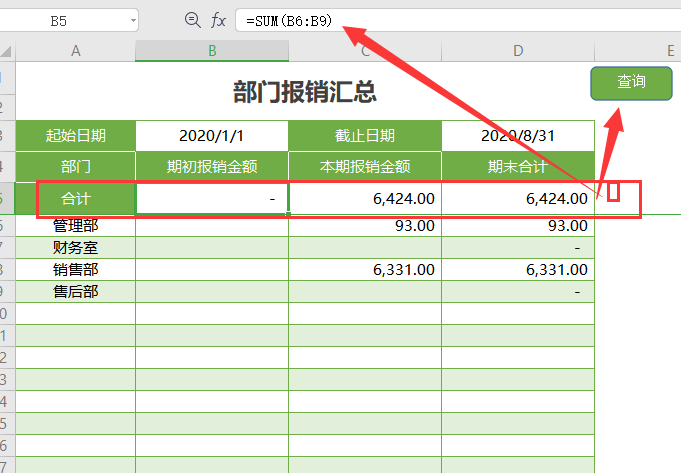Select the 合计 本期报销金额 cell 6,424.00
This screenshot has height=473, width=681.
pos(365,198)
